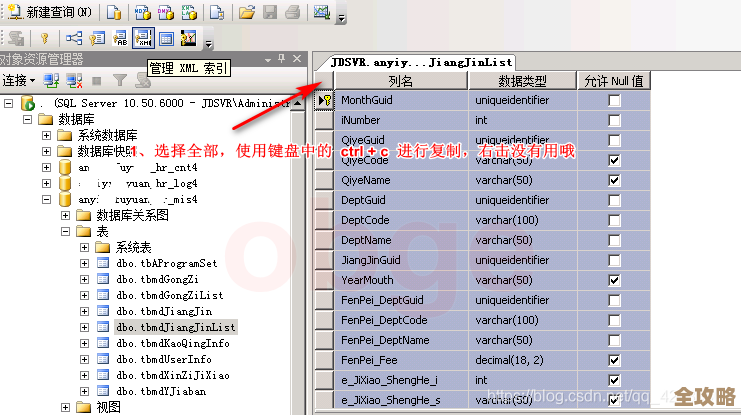Image resolution: width=741 pixels, height=415 pixels.
Task: Uncheck Allow Null for QiyeName
Action: (614, 180)
